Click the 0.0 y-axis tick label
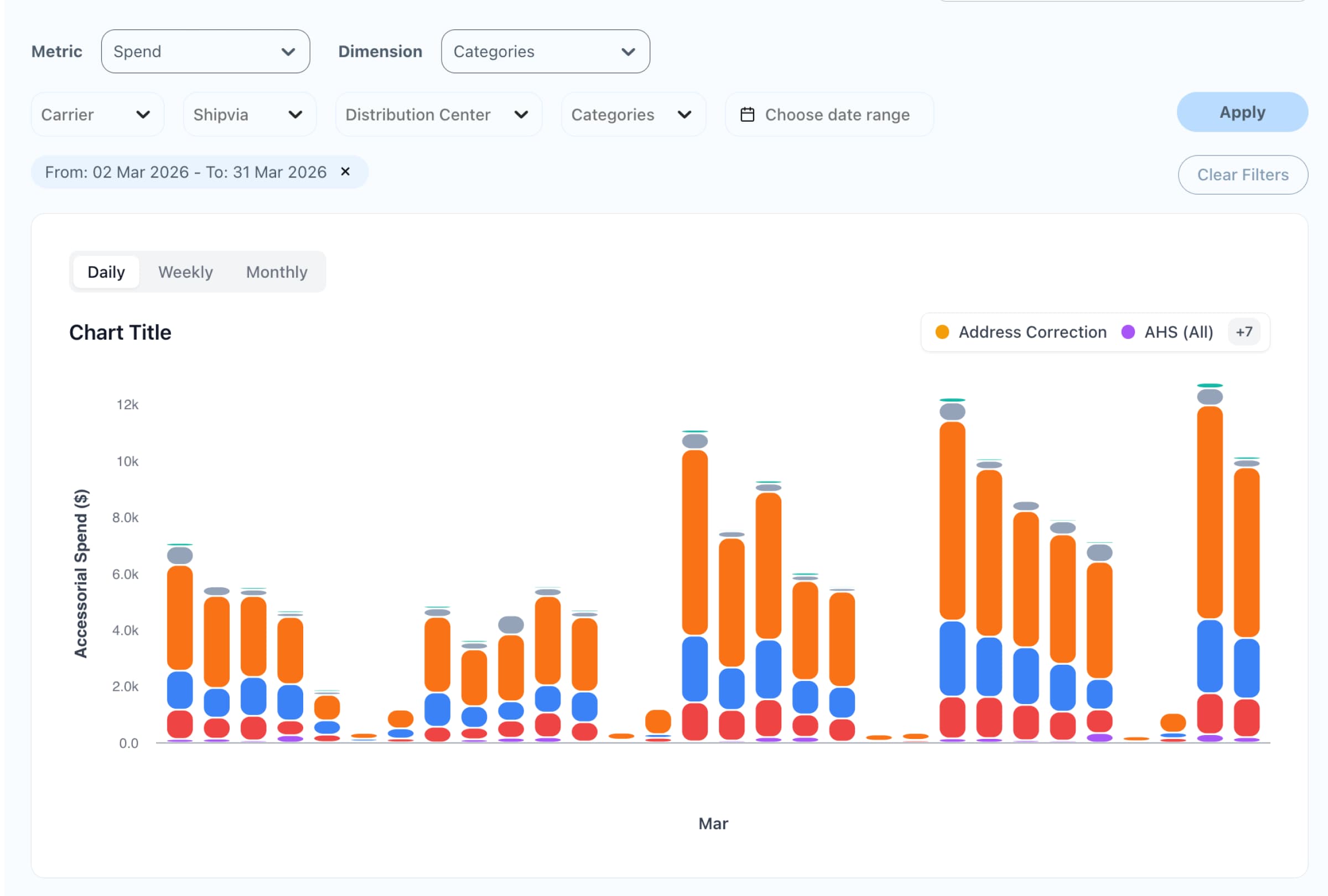The width and height of the screenshot is (1328, 896). coord(128,743)
